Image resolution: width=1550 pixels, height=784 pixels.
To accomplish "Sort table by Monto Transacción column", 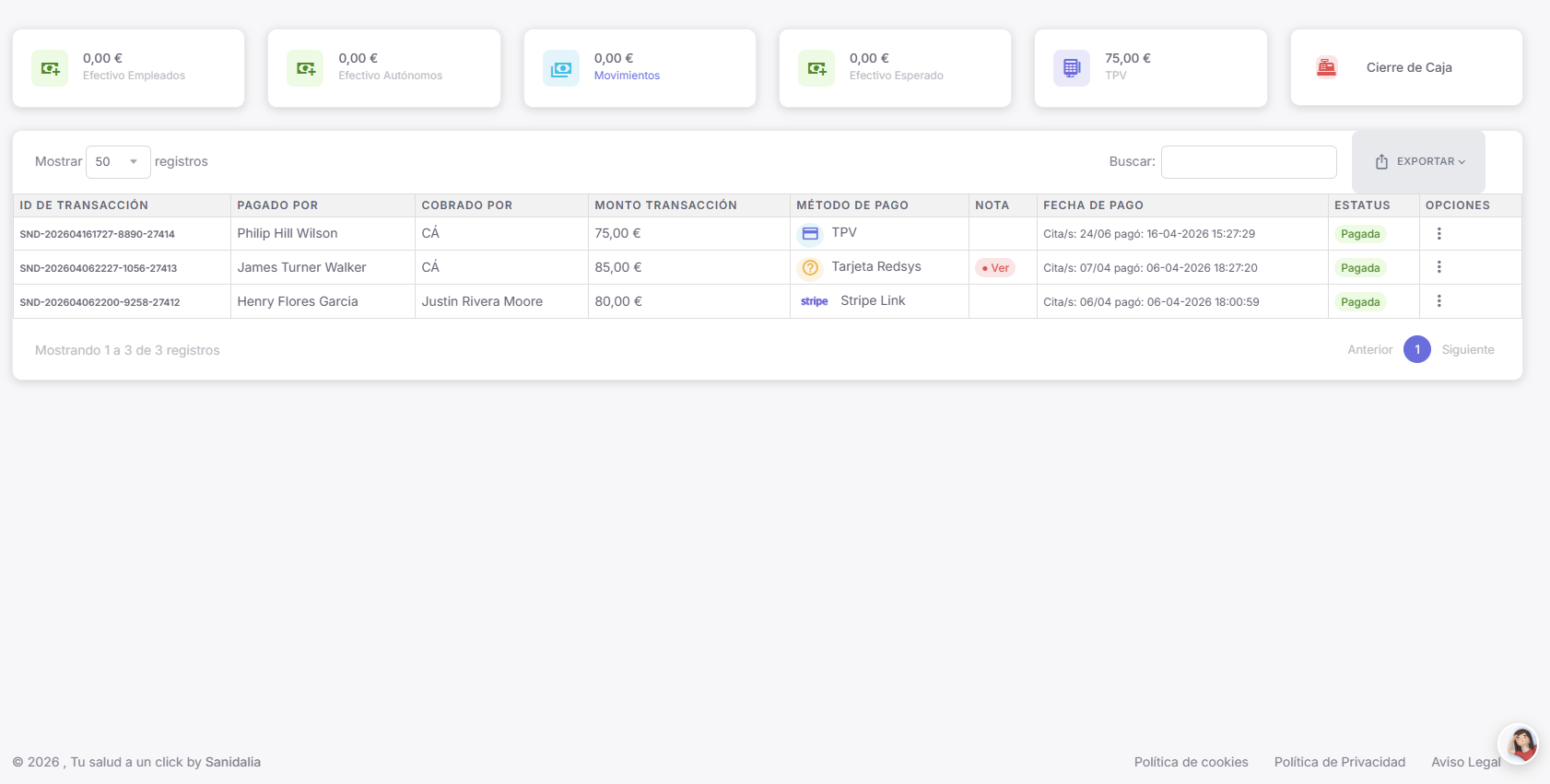I will (665, 205).
